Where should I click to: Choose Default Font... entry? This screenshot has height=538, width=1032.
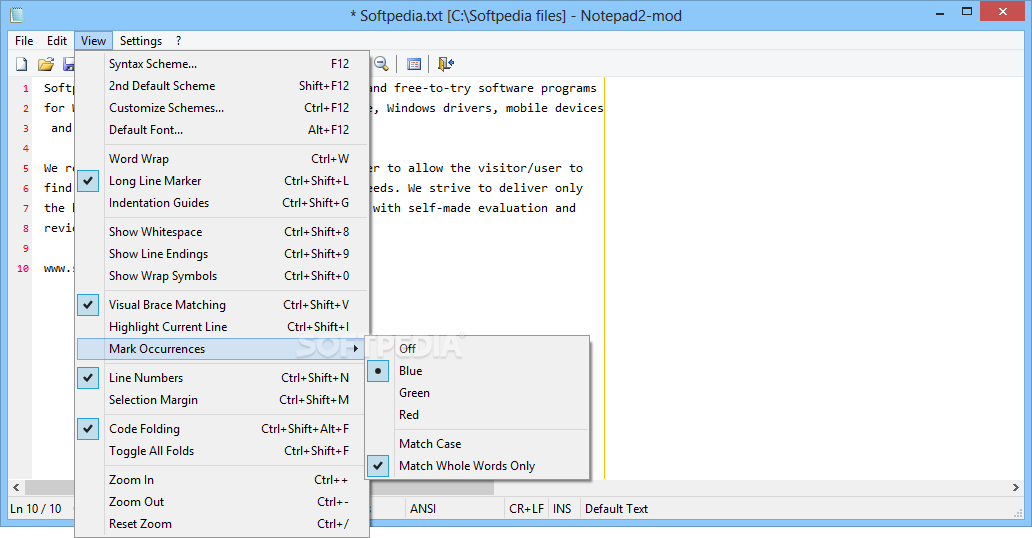[222, 130]
